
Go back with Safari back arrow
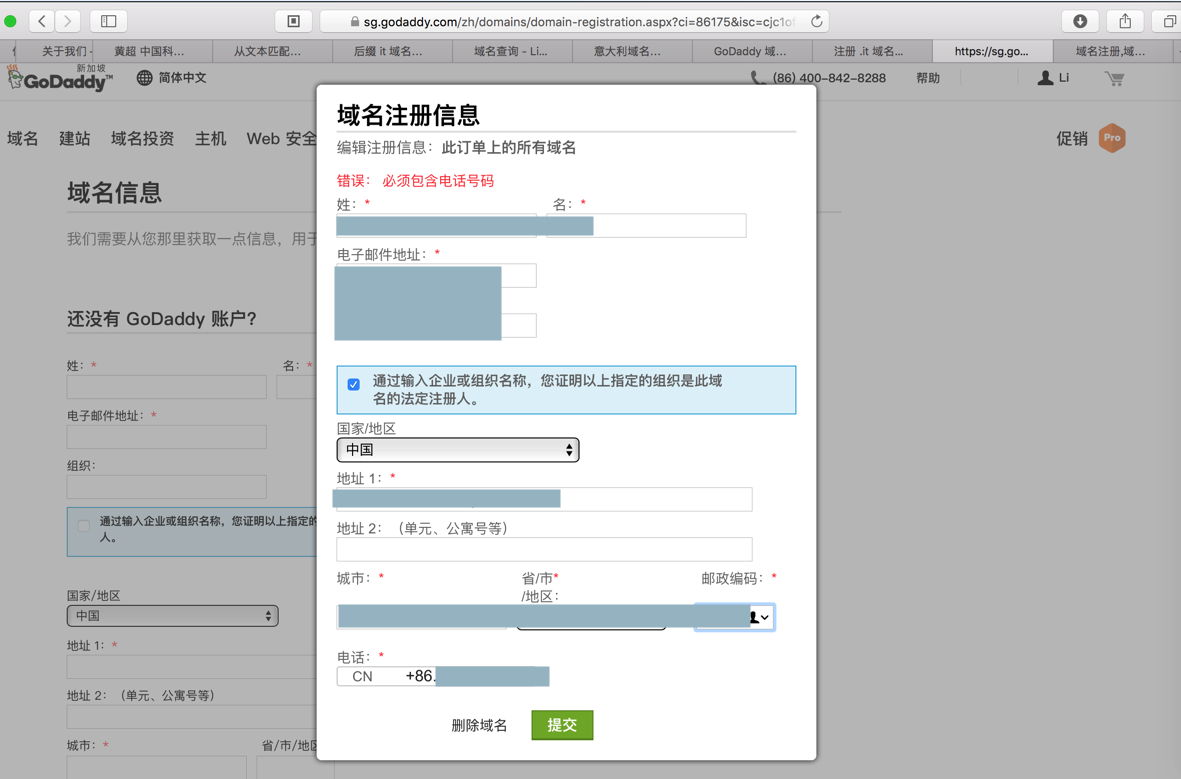pos(42,21)
